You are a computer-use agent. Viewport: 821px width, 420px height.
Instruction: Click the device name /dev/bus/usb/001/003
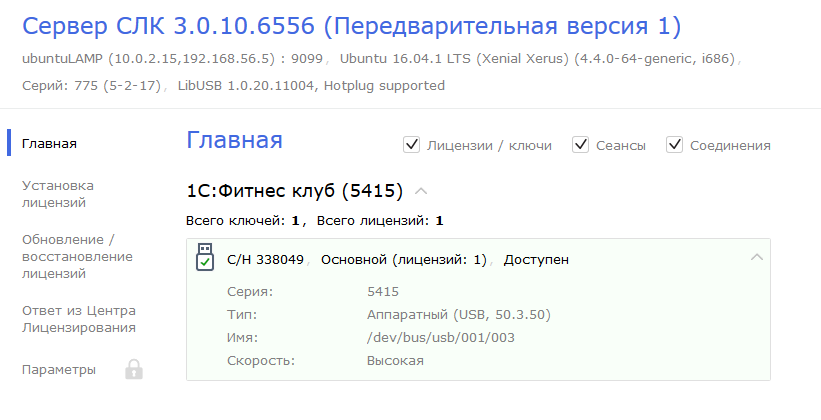(440, 338)
